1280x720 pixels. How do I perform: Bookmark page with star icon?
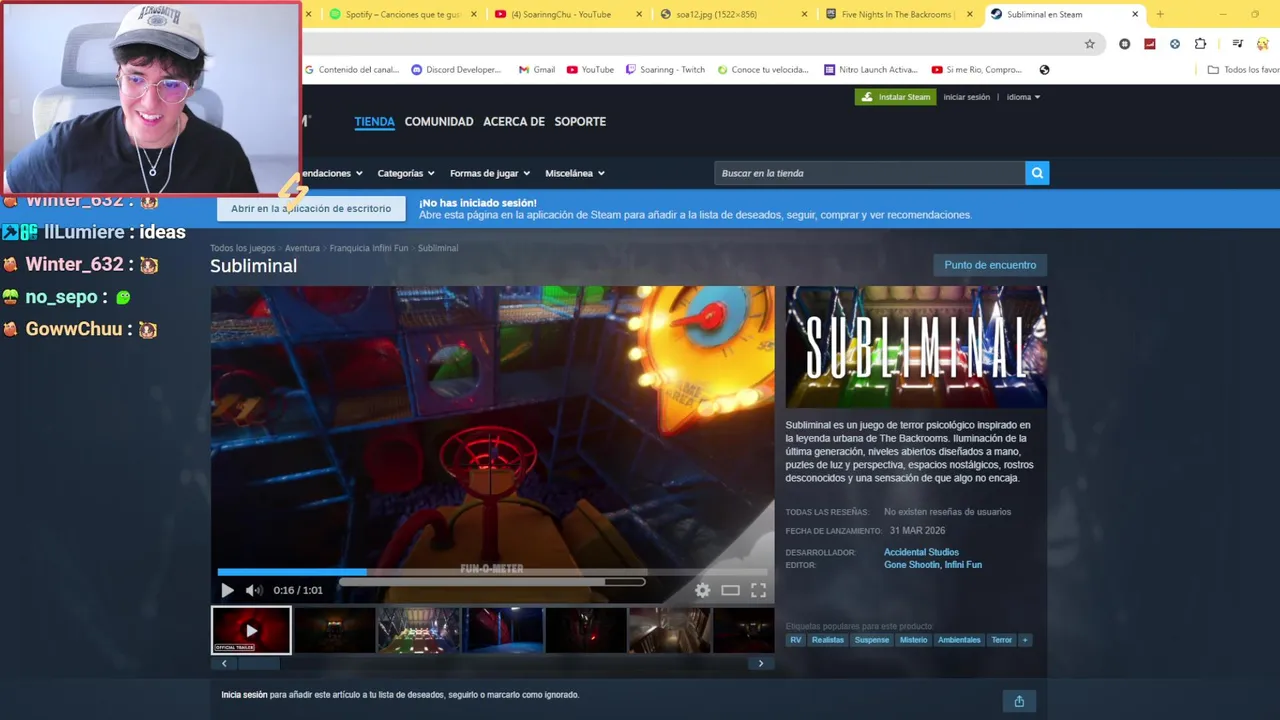pos(1090,43)
